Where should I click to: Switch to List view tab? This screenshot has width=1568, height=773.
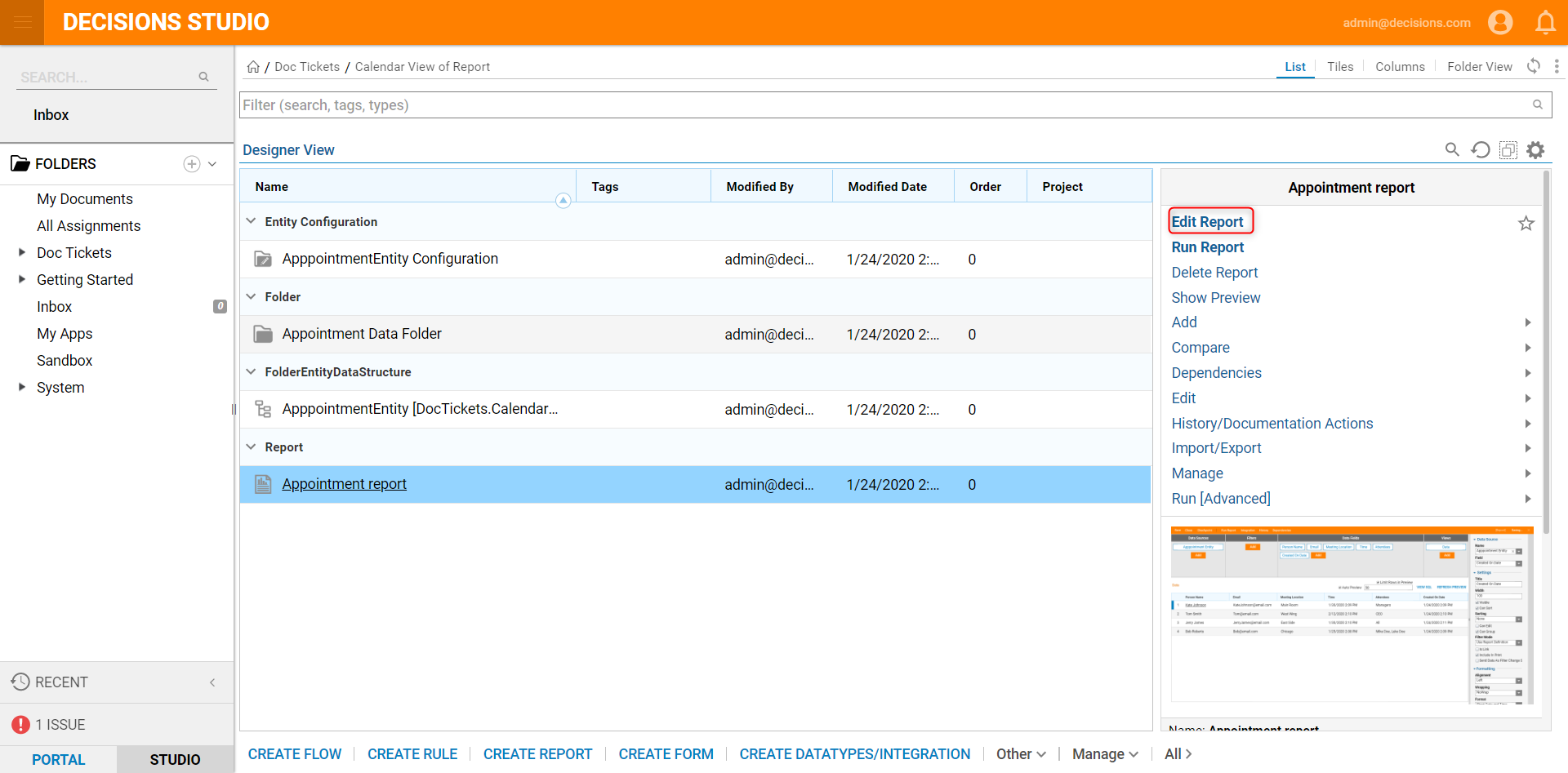[x=1295, y=67]
